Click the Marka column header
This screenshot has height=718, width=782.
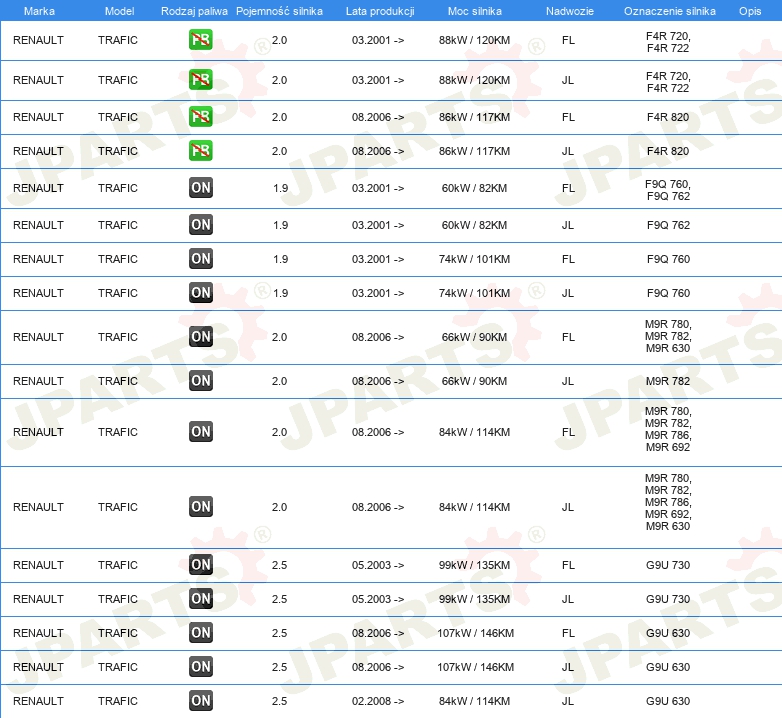tap(39, 10)
